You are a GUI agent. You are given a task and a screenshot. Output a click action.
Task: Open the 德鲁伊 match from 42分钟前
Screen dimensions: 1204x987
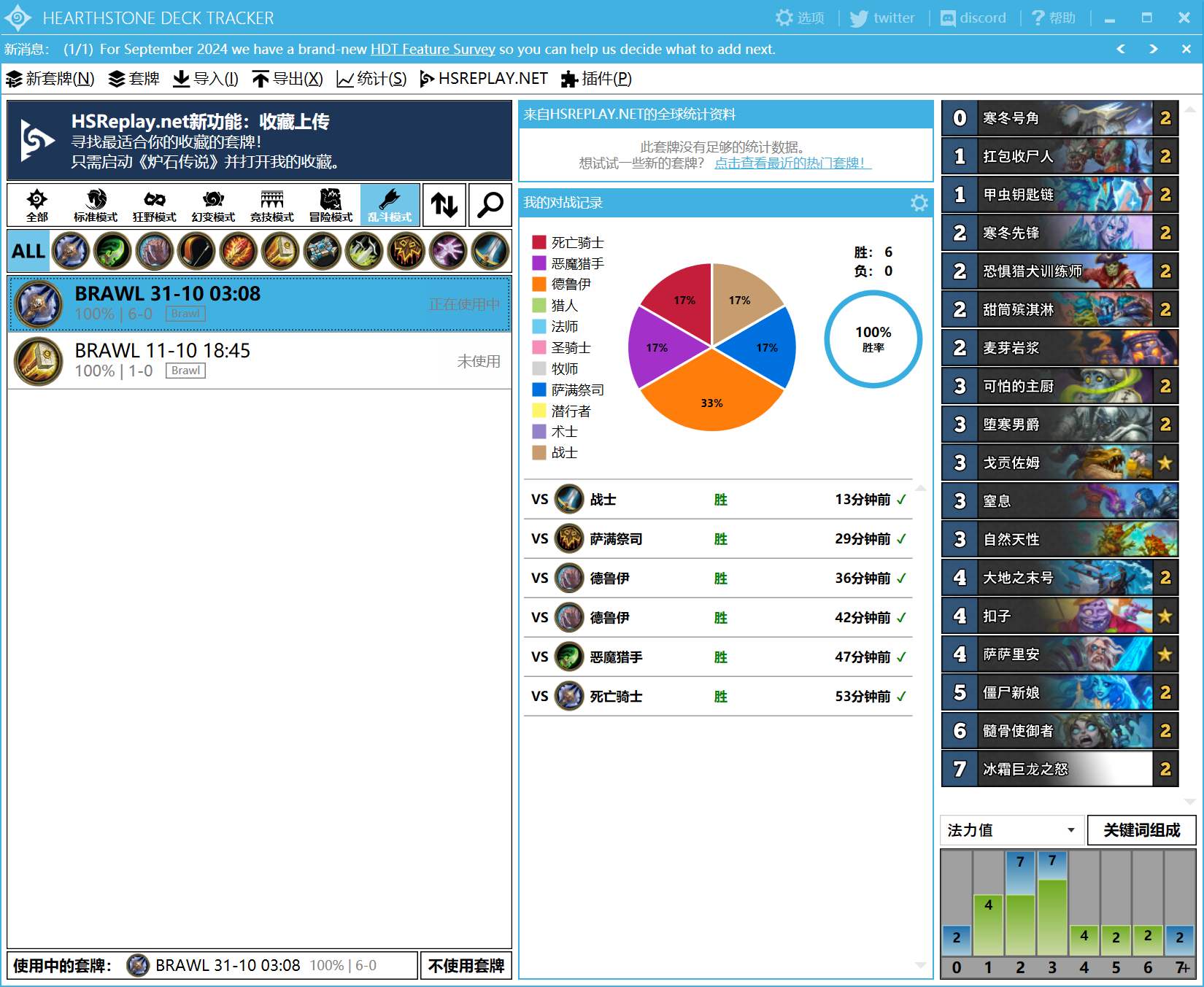click(x=718, y=618)
